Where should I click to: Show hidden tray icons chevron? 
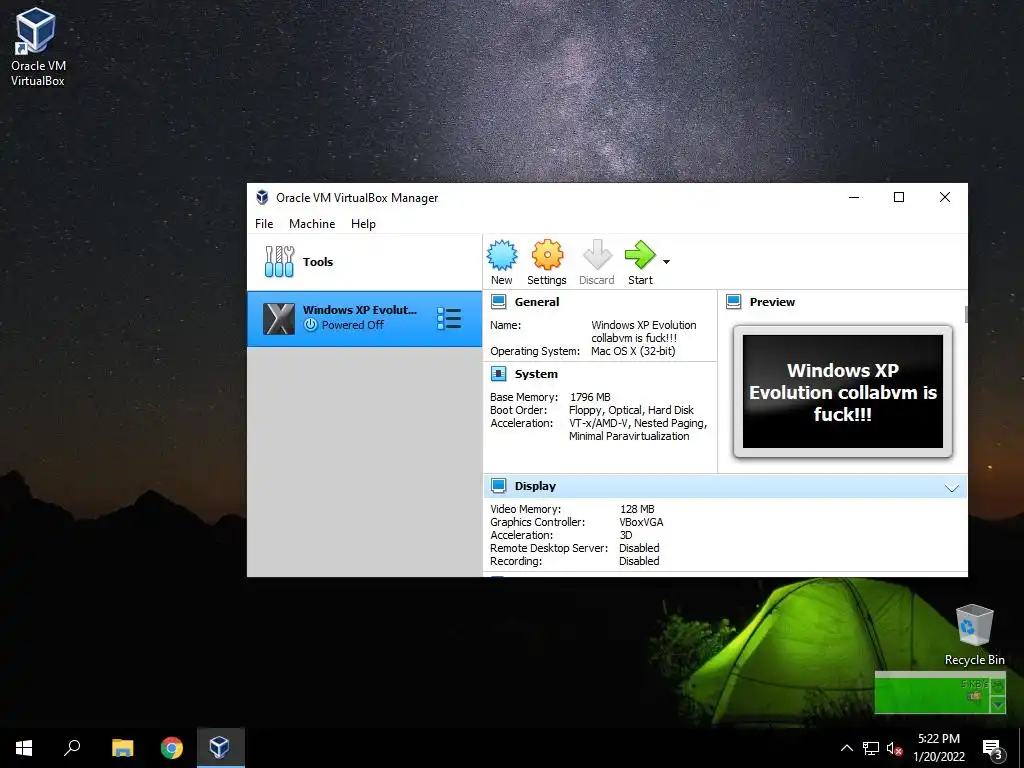[846, 748]
